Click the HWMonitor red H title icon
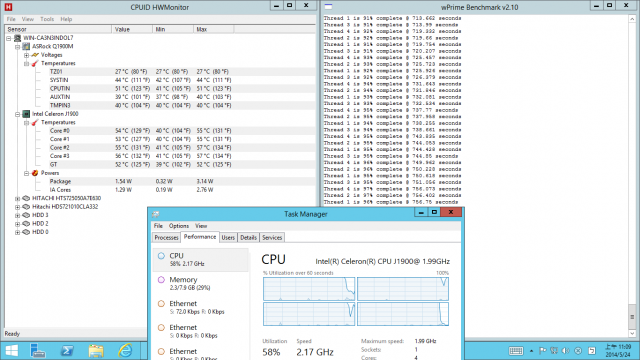The image size is (640, 360). (8, 7)
